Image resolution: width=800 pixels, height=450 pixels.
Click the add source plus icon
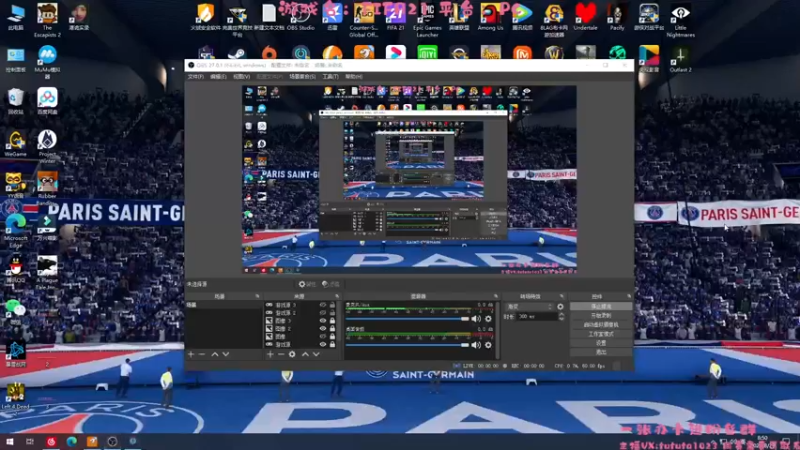(x=270, y=354)
